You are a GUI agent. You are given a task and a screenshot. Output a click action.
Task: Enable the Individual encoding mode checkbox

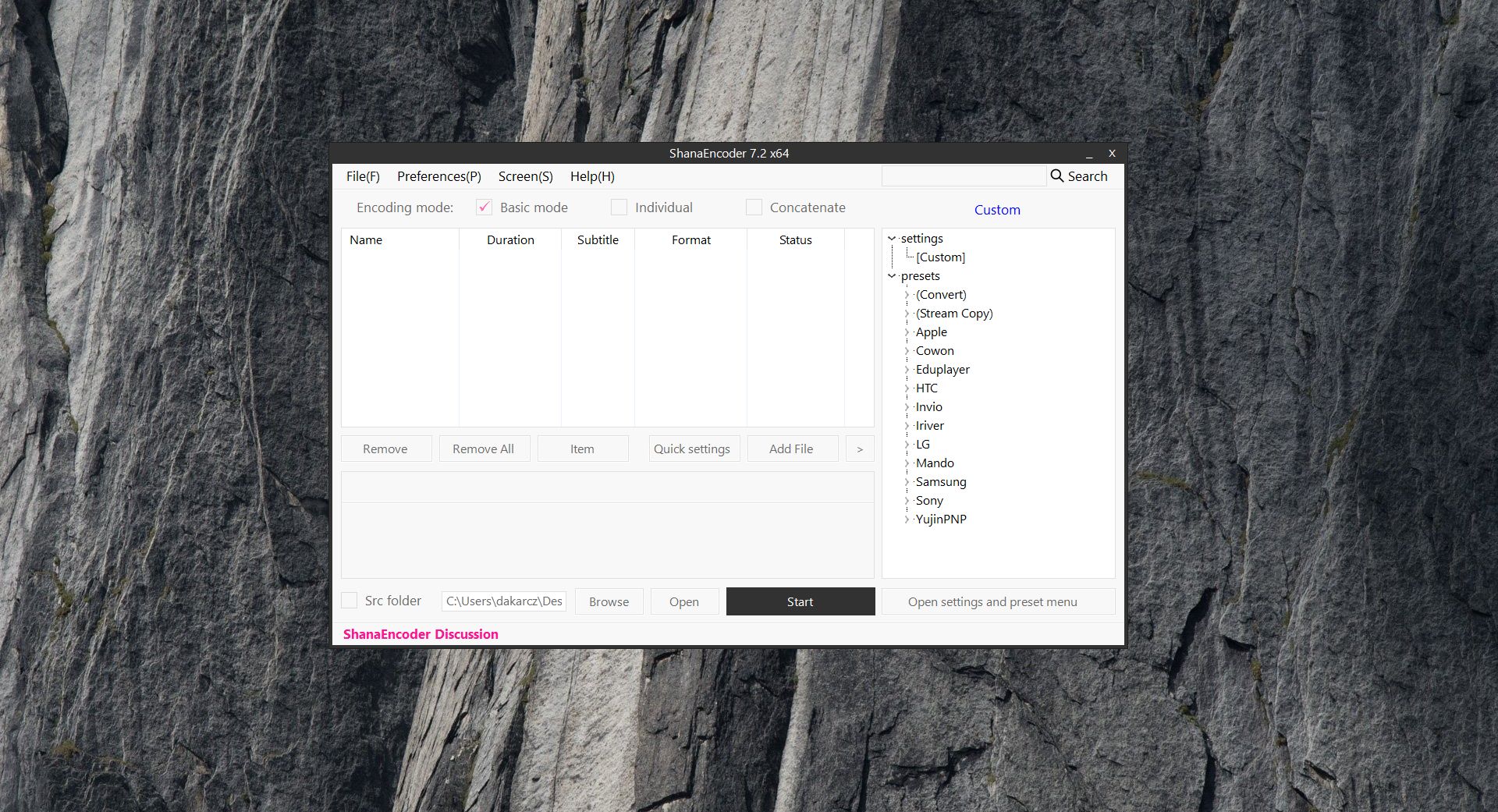pyautogui.click(x=619, y=207)
